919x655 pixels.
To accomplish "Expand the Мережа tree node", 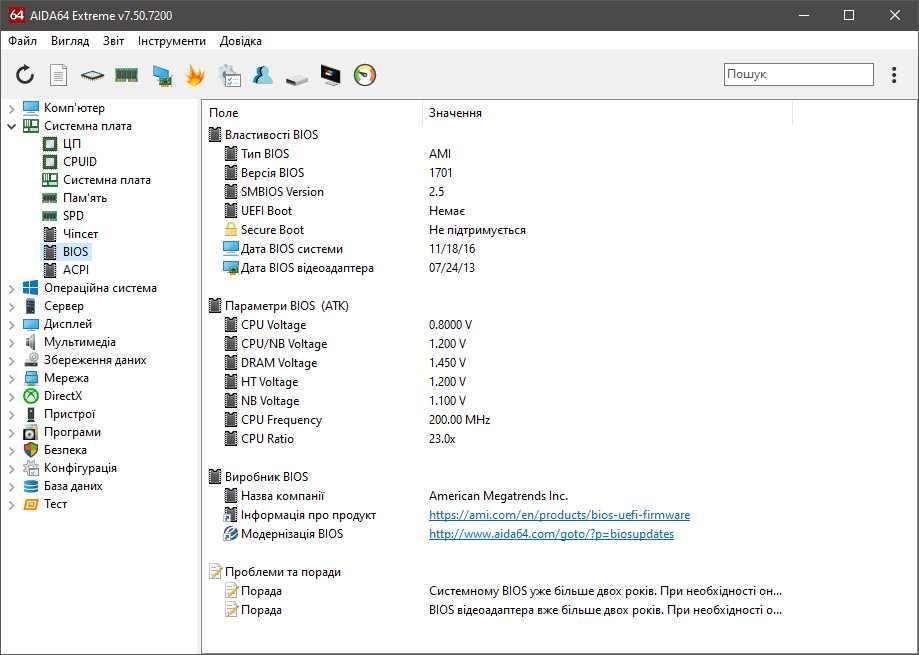I will [x=12, y=378].
